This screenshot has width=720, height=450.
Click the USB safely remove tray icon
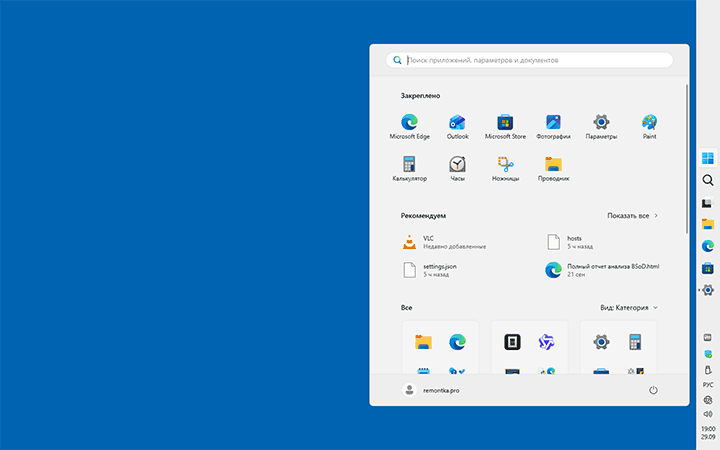[x=708, y=370]
